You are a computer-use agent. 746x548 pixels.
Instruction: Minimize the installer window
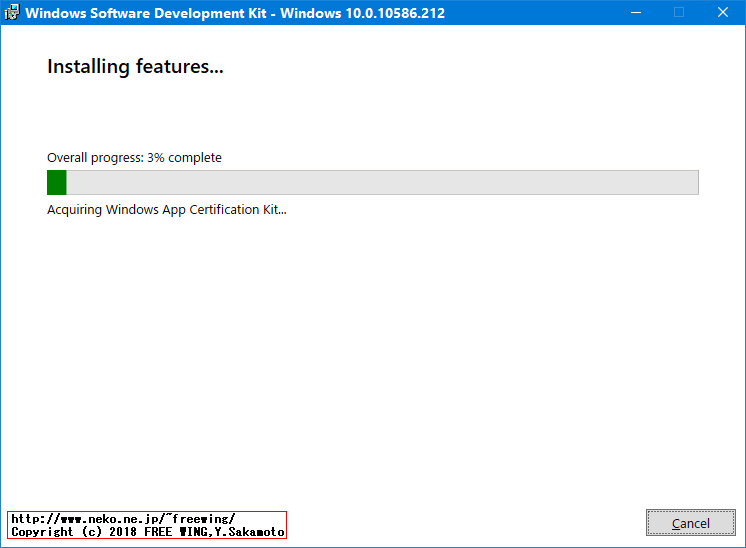point(636,12)
